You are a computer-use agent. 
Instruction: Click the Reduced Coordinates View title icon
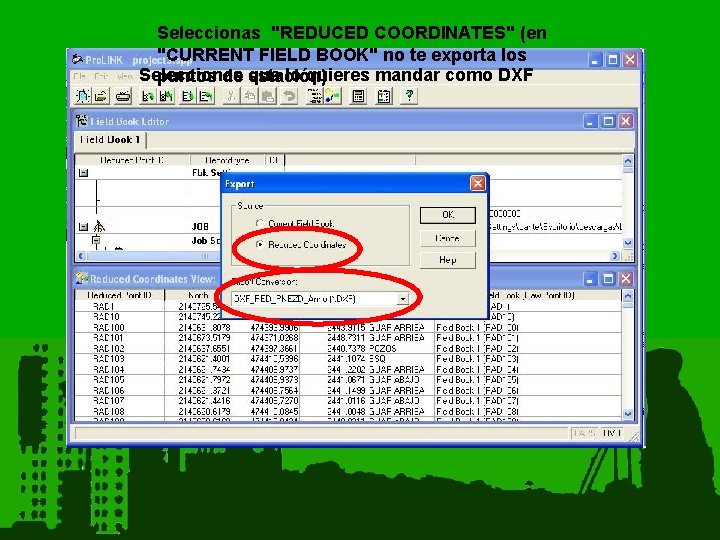coord(82,278)
